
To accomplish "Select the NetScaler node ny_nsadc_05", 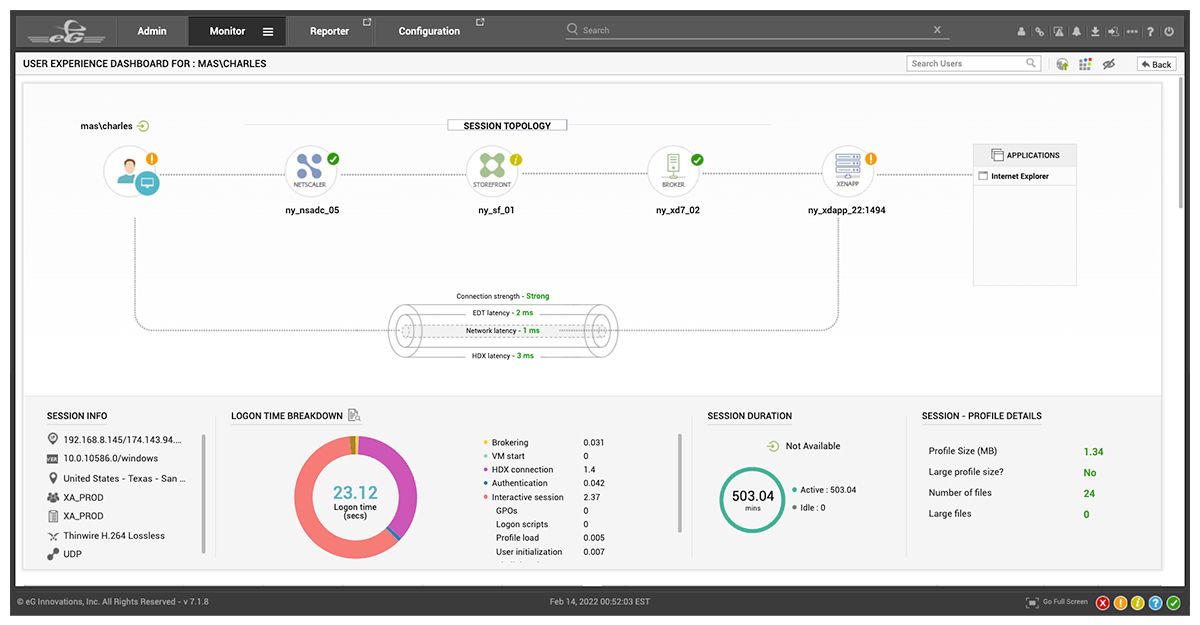I will (309, 171).
